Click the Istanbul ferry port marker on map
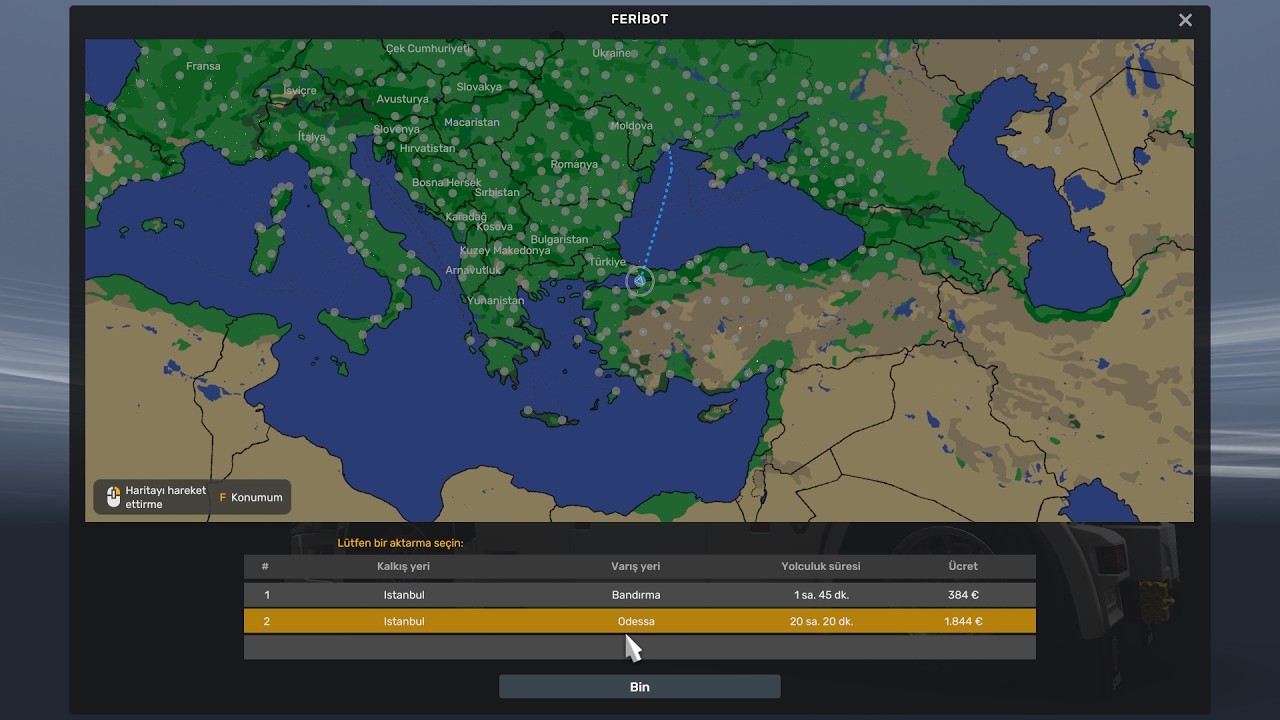The height and width of the screenshot is (720, 1280). click(640, 281)
